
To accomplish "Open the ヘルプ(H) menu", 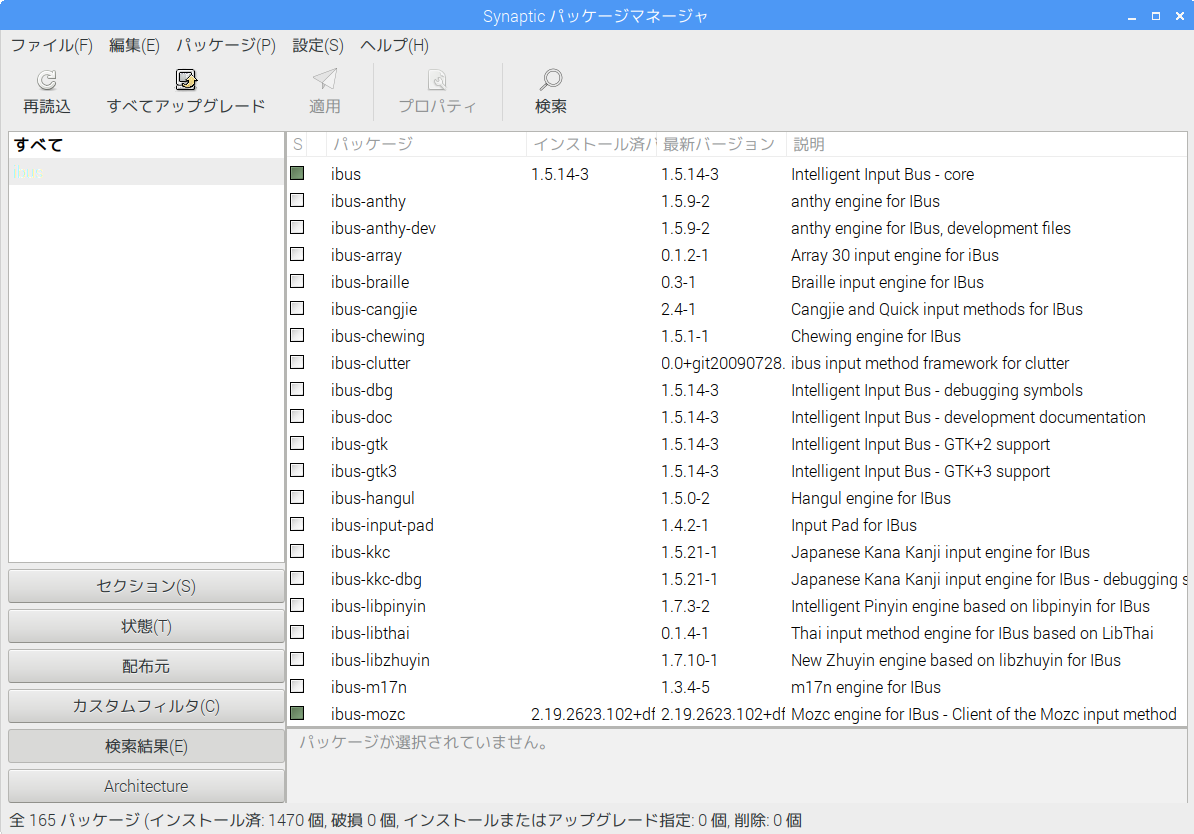I will 394,46.
